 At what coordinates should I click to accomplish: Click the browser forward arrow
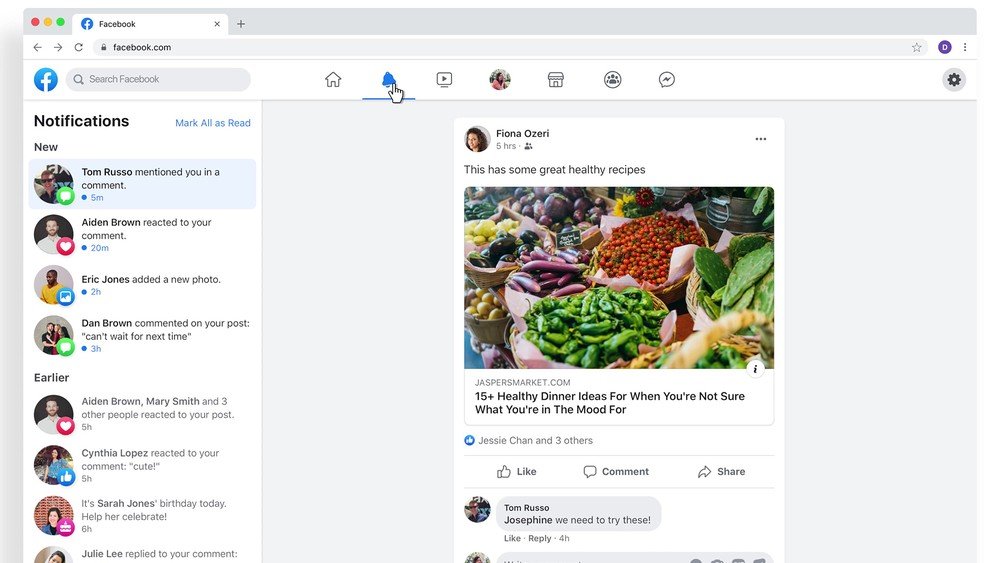point(58,47)
